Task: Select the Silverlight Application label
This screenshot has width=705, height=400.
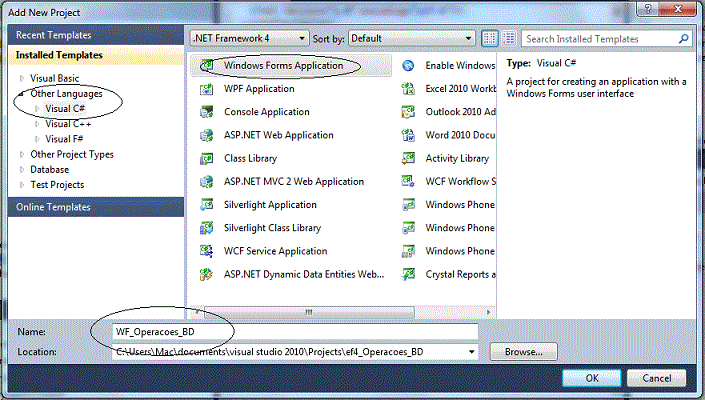Action: click(270, 205)
